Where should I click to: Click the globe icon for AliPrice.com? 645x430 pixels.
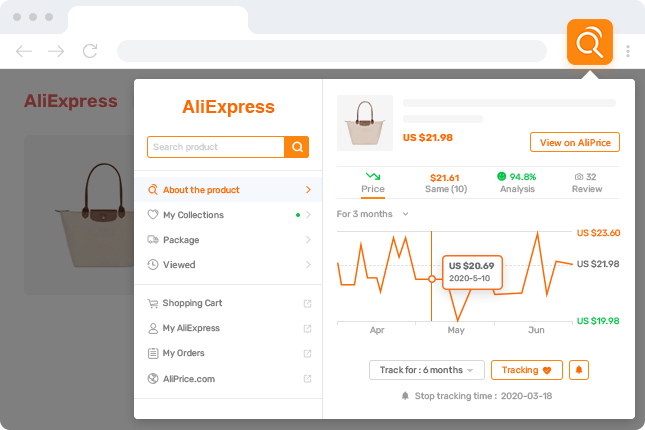pos(153,379)
